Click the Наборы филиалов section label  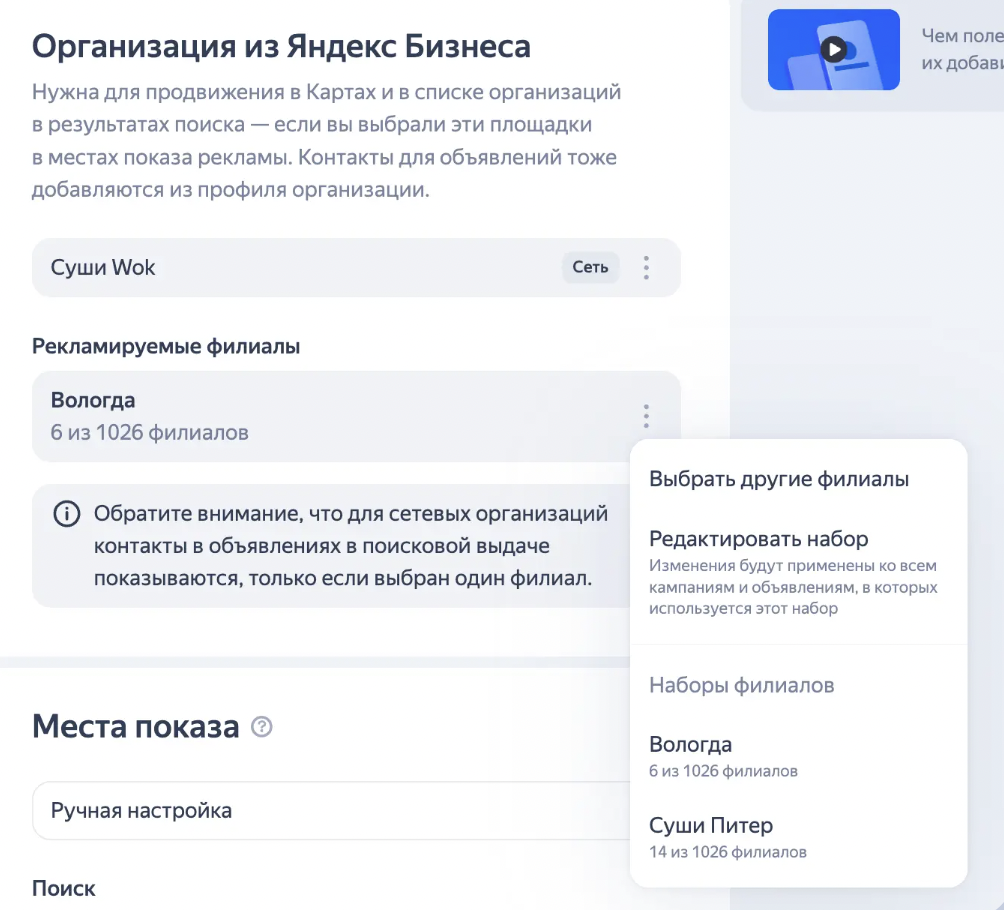pos(741,685)
